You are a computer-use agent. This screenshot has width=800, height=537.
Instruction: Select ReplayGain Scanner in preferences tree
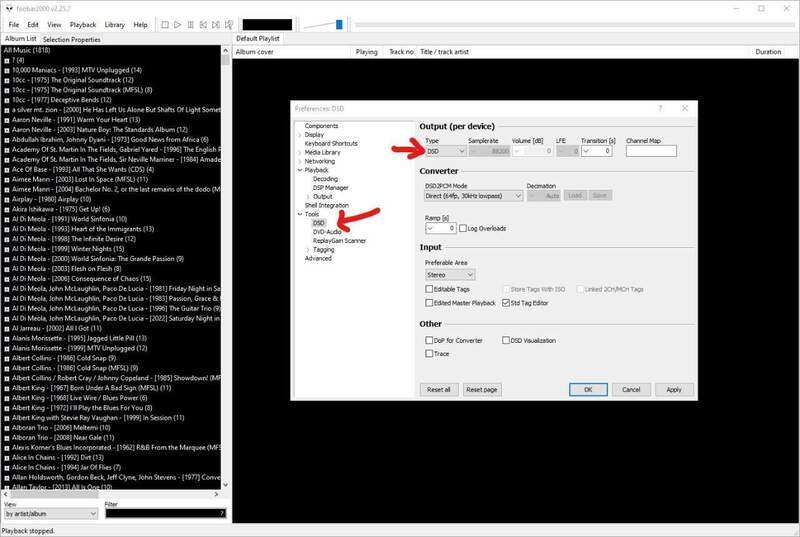click(339, 241)
